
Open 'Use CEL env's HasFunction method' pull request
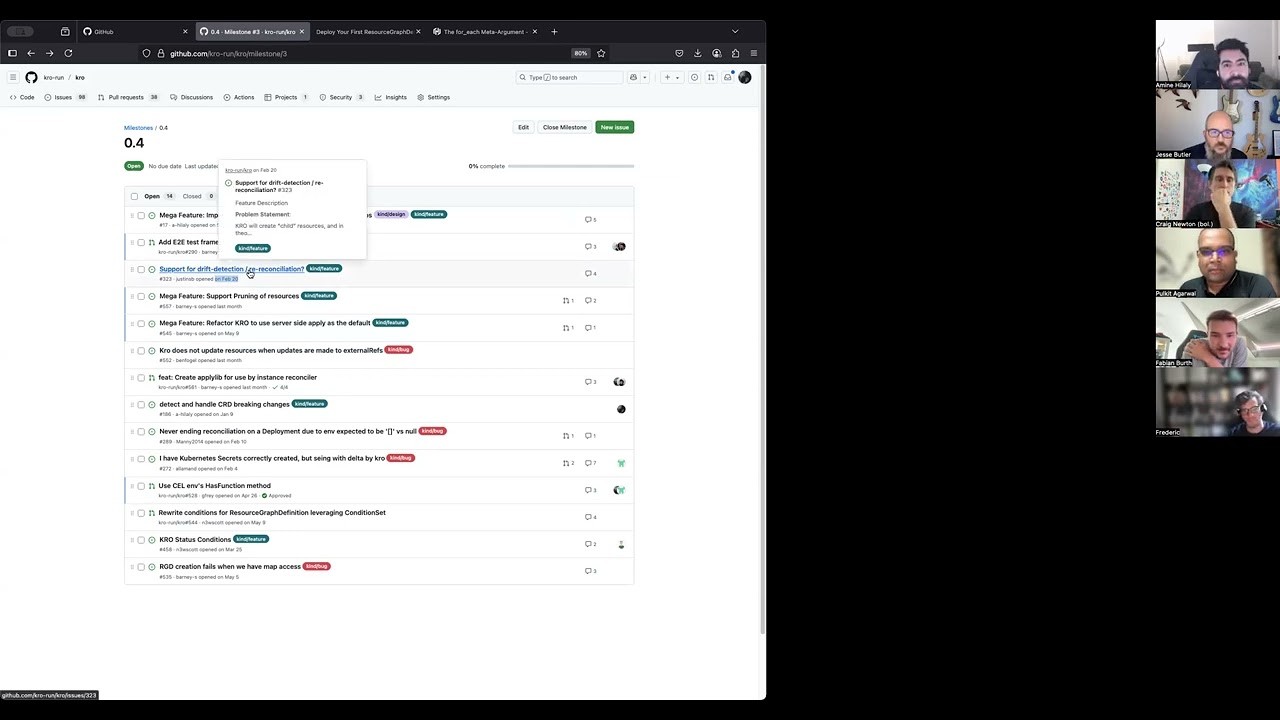coord(214,486)
